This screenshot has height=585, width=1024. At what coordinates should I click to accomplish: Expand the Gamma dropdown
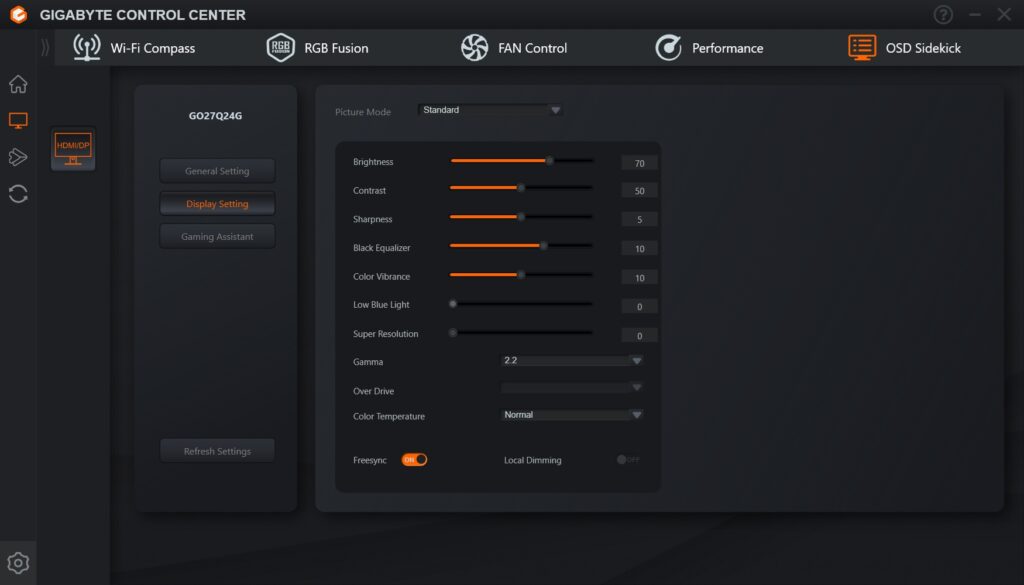(x=571, y=360)
